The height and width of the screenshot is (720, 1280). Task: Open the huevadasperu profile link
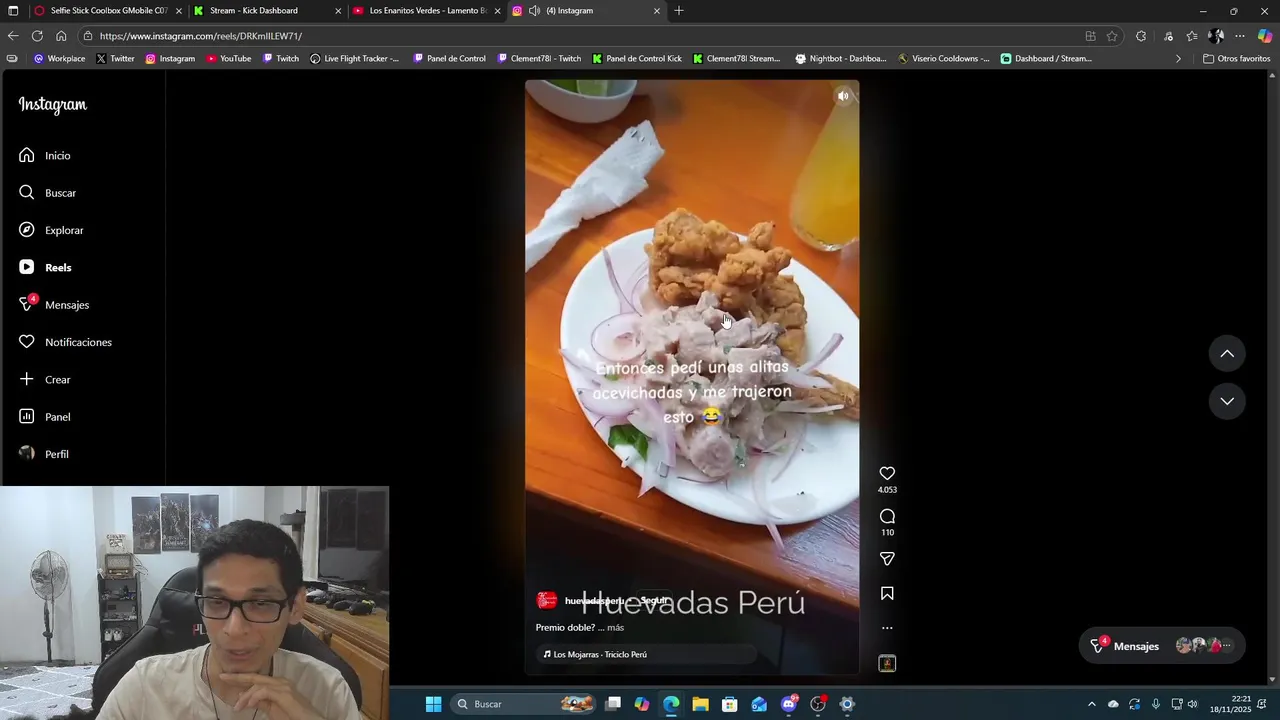(x=594, y=600)
